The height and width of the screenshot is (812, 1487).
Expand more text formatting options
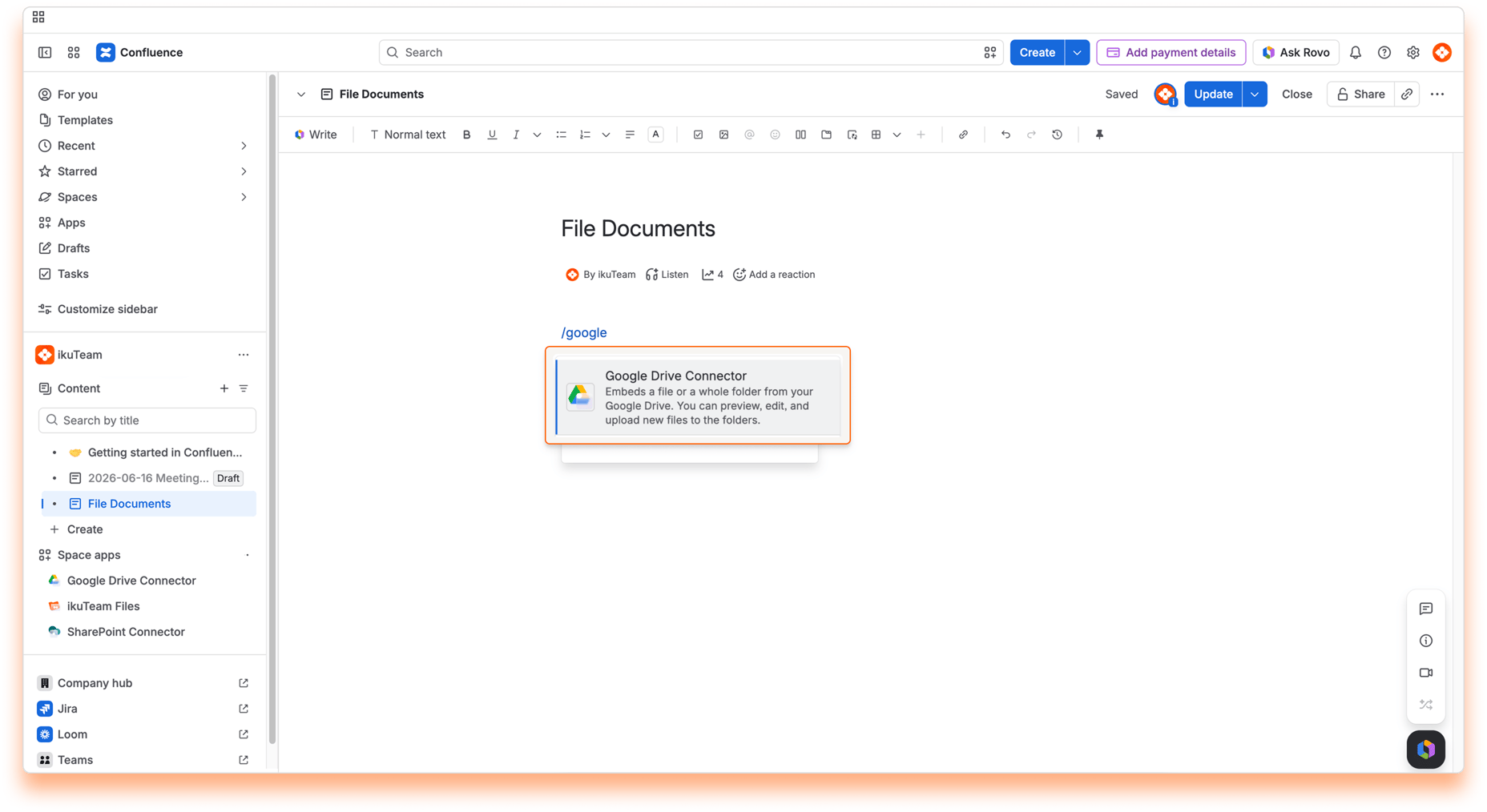[x=537, y=135]
